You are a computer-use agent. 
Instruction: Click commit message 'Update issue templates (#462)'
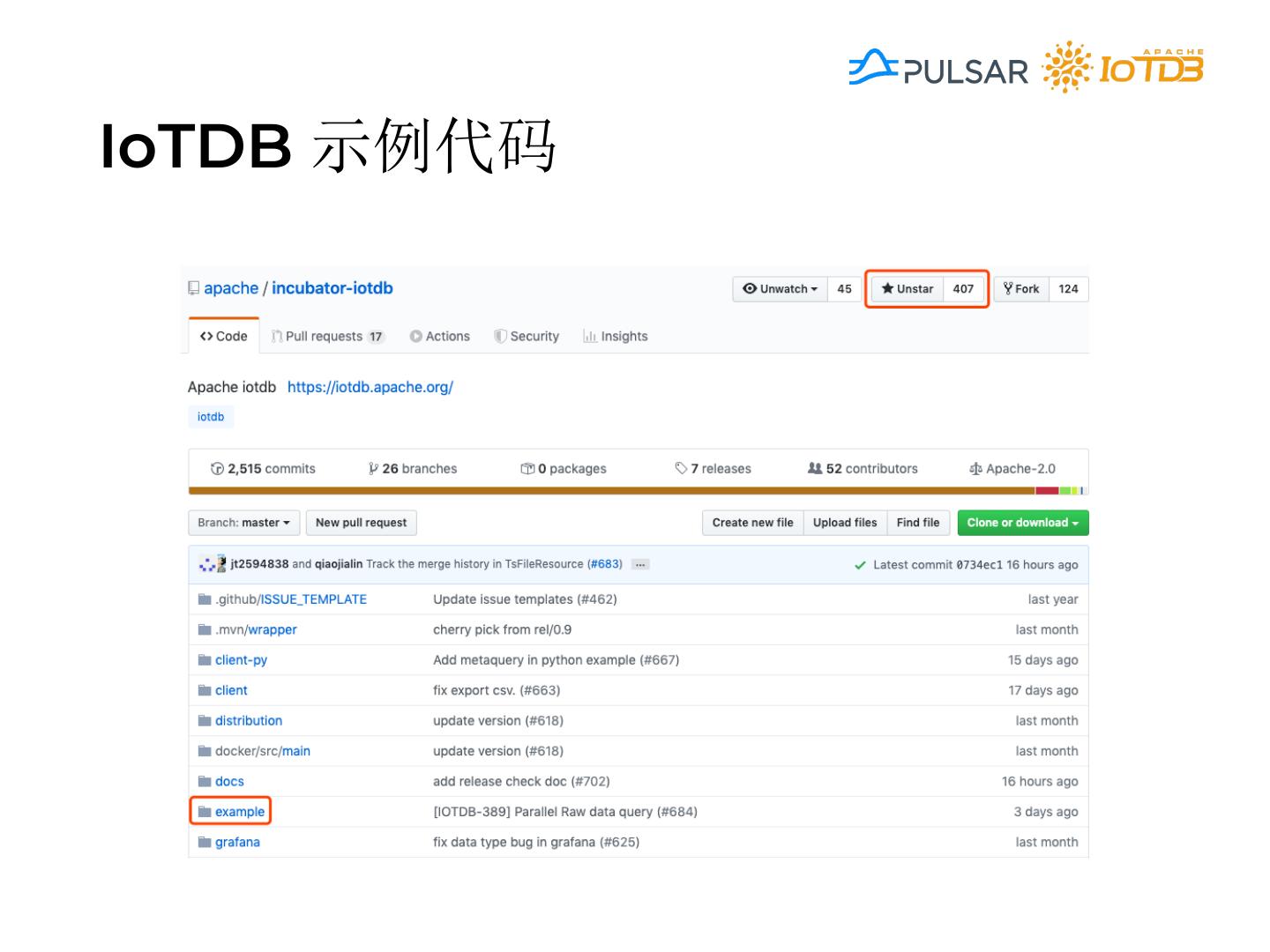[x=525, y=599]
